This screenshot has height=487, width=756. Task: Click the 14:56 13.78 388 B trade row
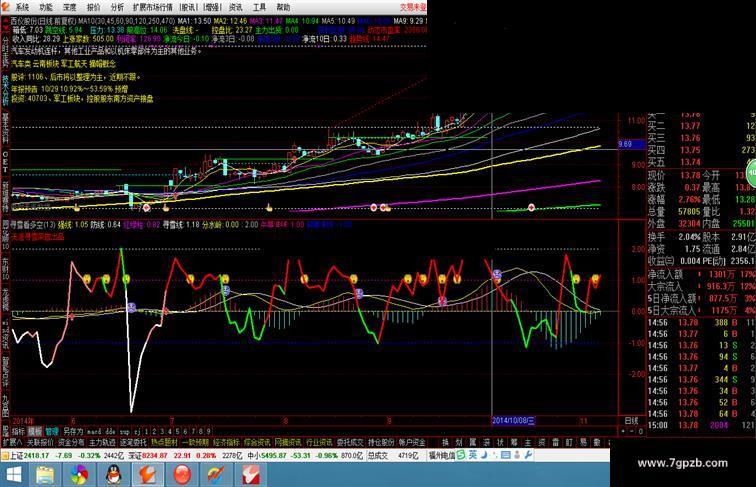coord(701,323)
